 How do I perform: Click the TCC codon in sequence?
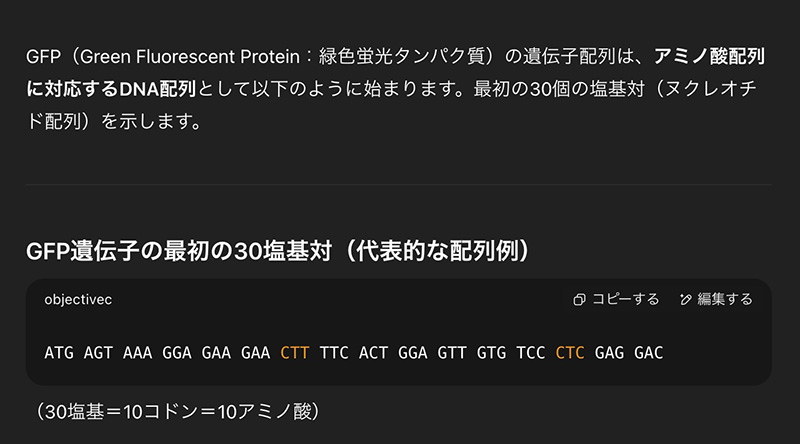pos(531,353)
